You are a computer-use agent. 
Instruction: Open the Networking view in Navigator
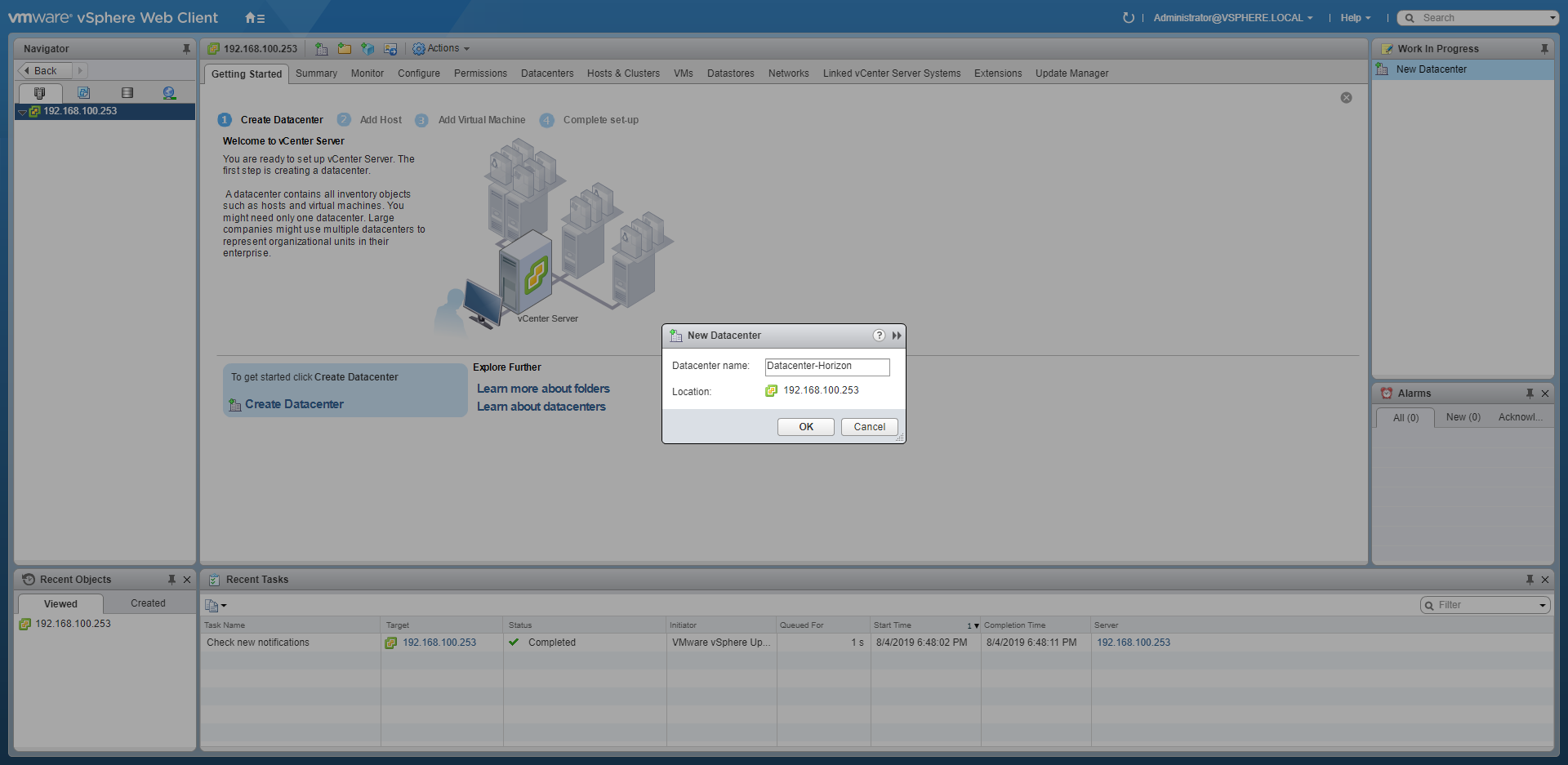tap(169, 93)
